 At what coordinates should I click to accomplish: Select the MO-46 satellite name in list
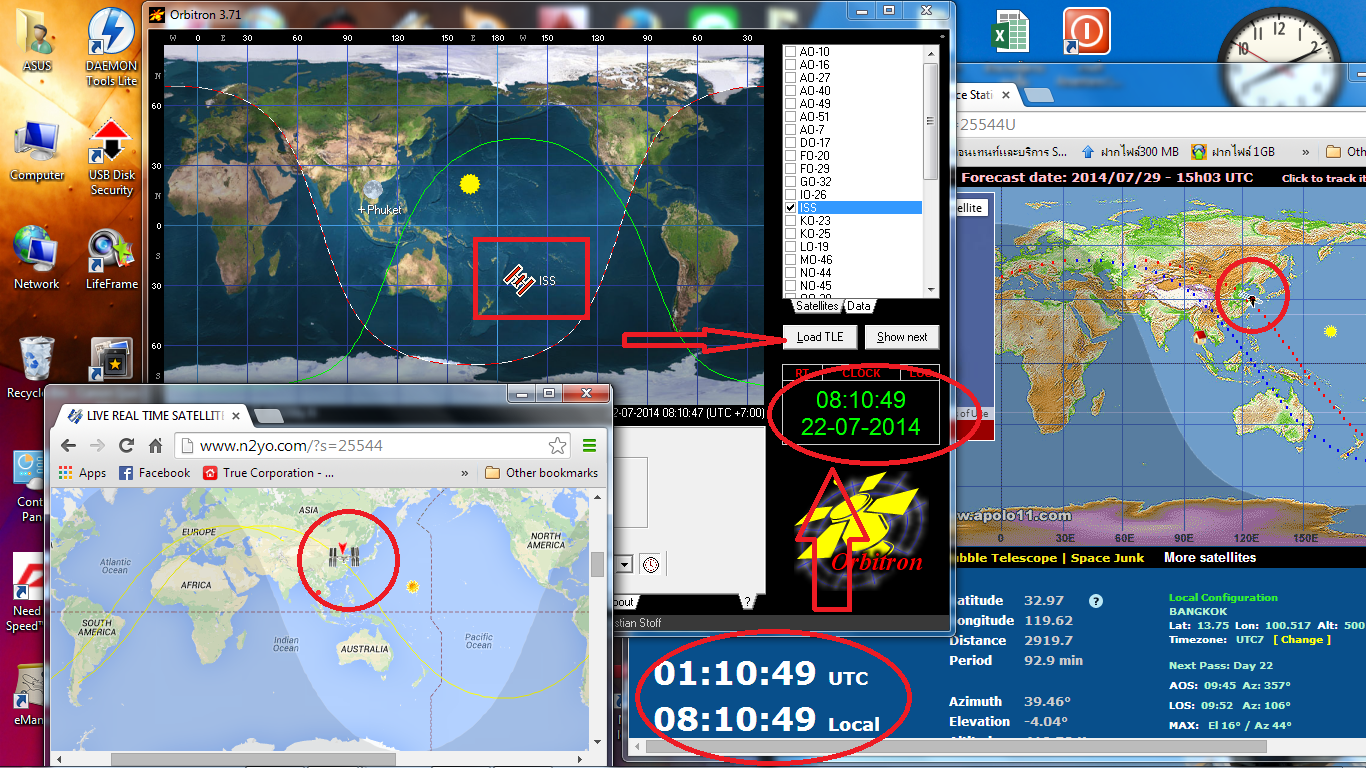point(815,260)
